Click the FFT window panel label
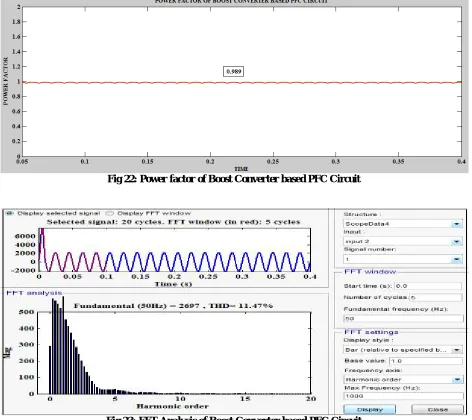The width and height of the screenshot is (472, 420). 370,272
